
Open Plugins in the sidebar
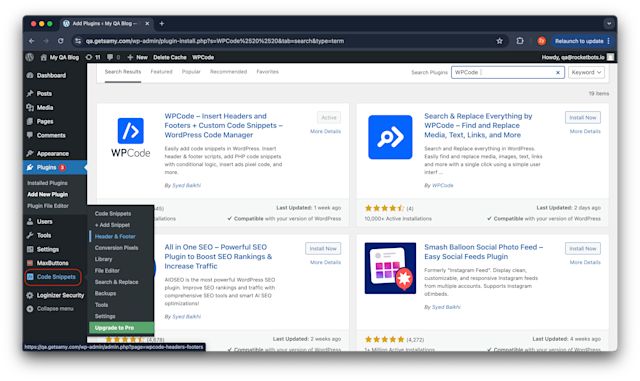tap(55, 167)
